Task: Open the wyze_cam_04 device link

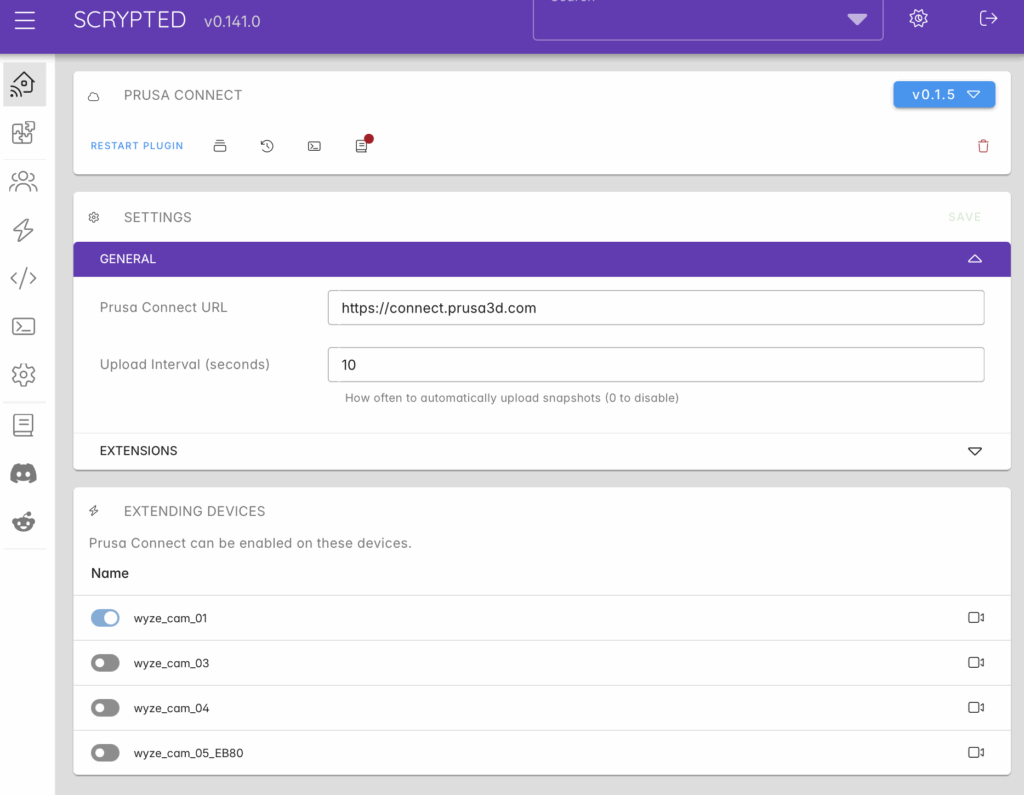Action: pyautogui.click(x=170, y=708)
